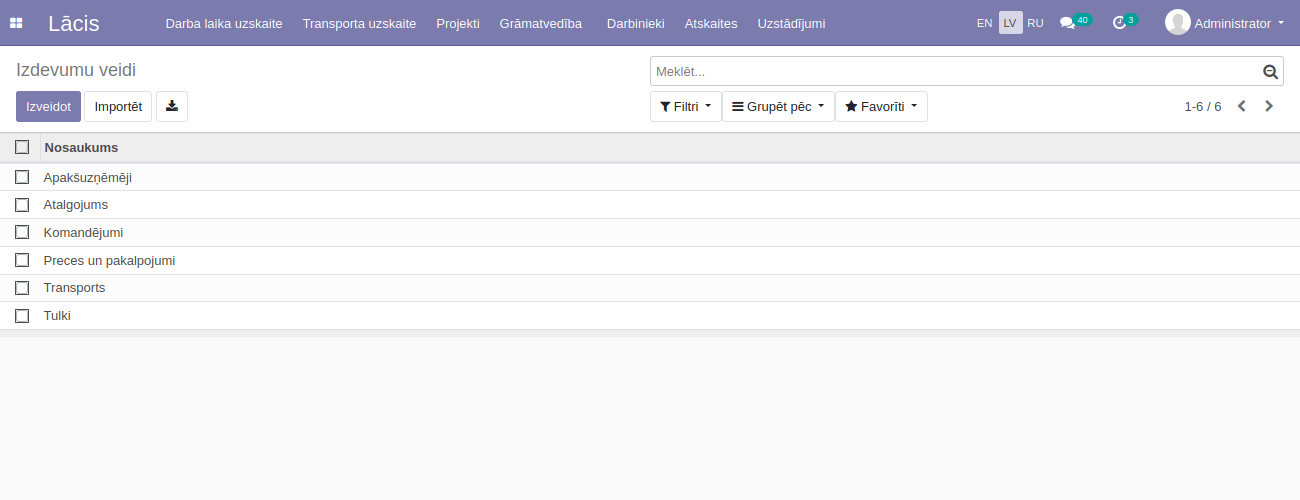Open the Darba laika uzskaite menu
This screenshot has height=500, width=1300.
coord(224,23)
